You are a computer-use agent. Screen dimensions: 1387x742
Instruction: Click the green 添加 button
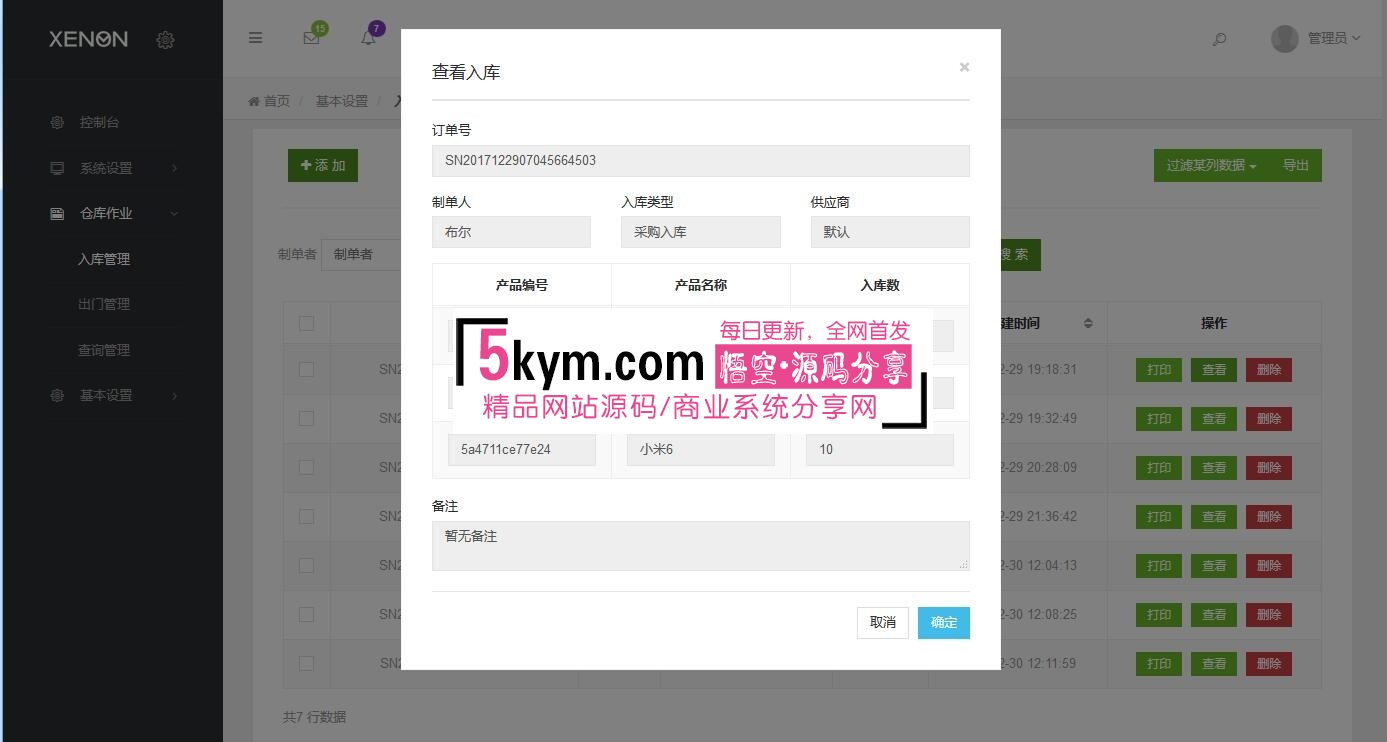click(323, 165)
